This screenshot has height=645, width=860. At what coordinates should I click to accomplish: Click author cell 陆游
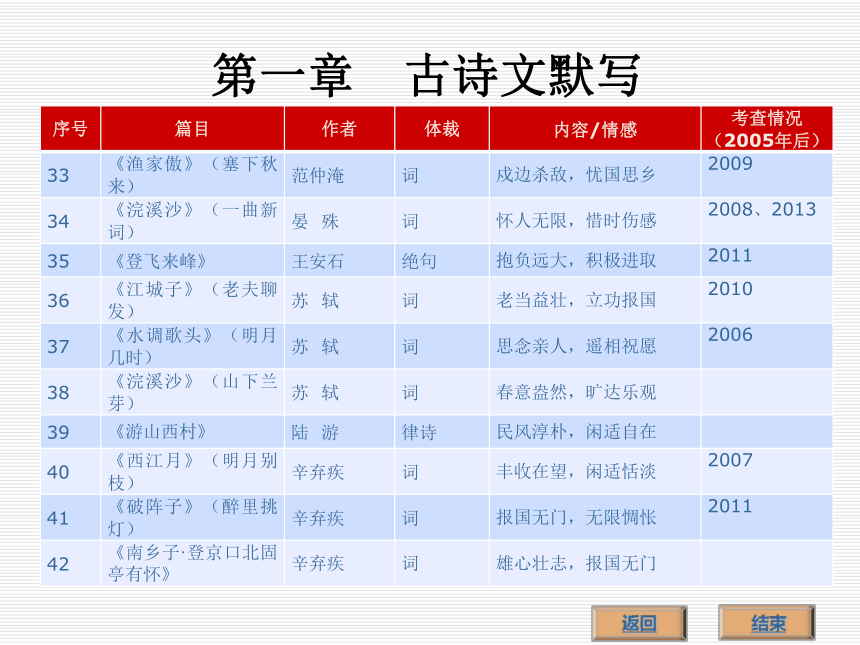tap(340, 432)
